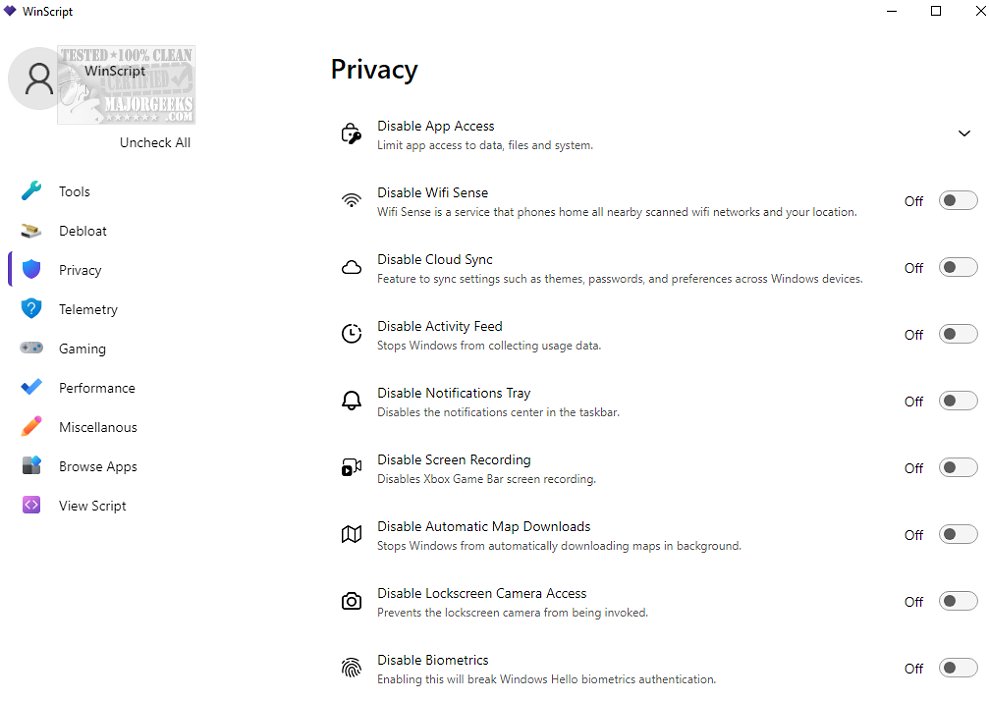Viewport: 989px width, 702px height.
Task: Click the Telemetry question-mark shield icon
Action: 31,309
